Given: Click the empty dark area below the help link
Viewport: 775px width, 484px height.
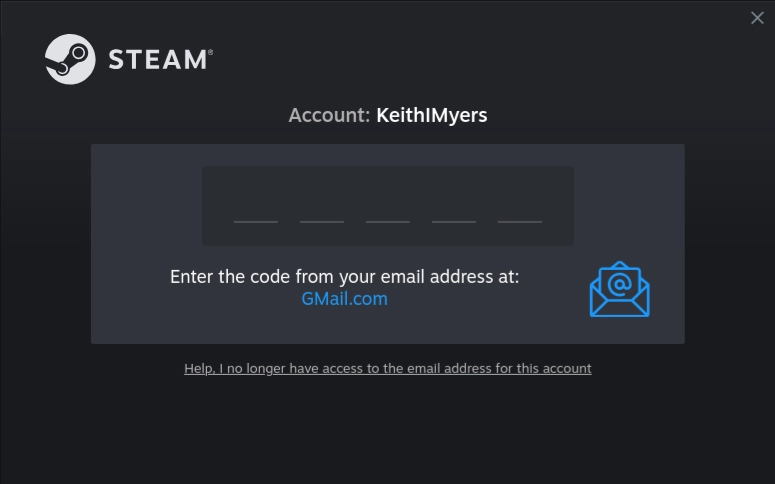Looking at the screenshot, I should tap(388, 430).
